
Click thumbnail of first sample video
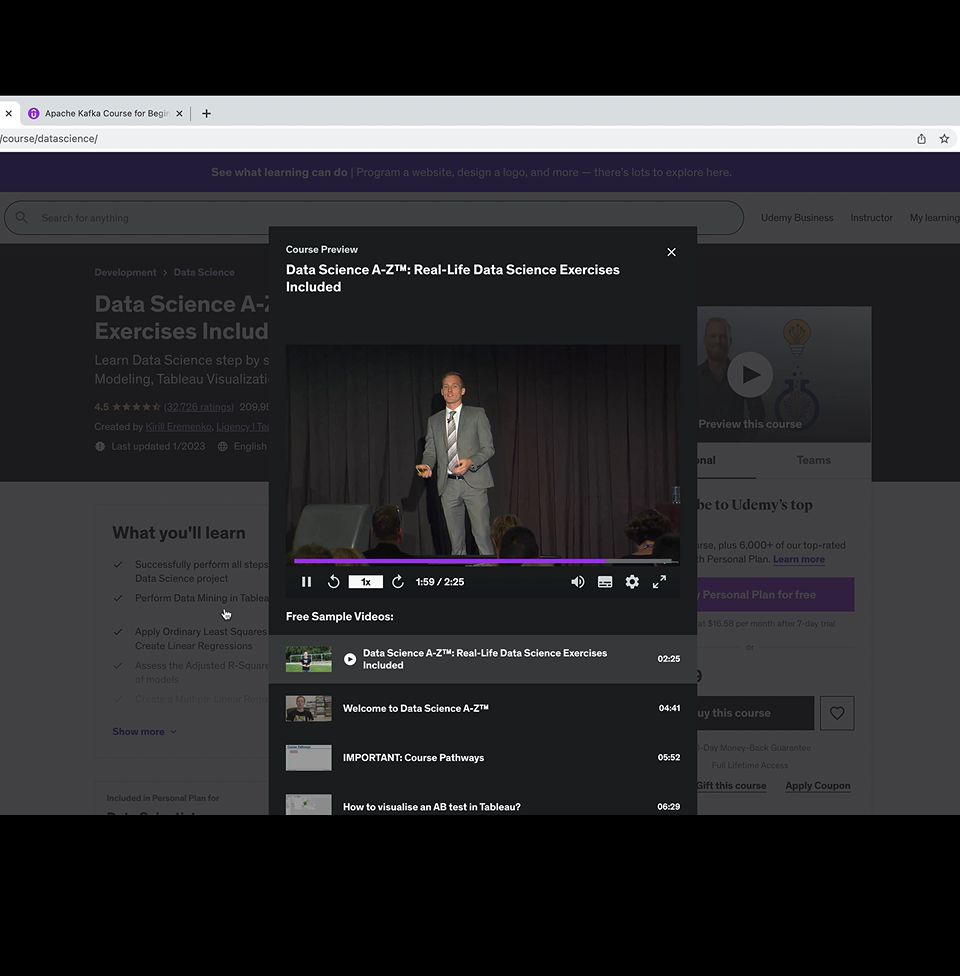tap(308, 659)
